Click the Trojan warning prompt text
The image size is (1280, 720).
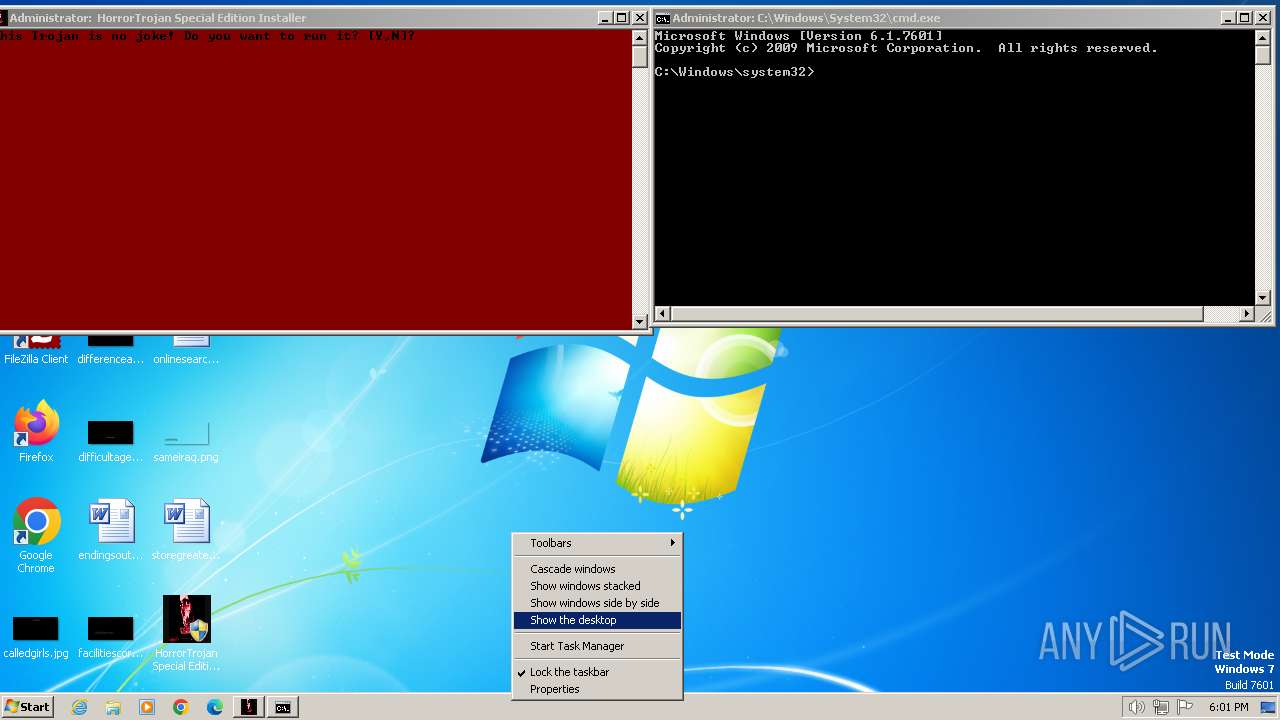click(208, 36)
